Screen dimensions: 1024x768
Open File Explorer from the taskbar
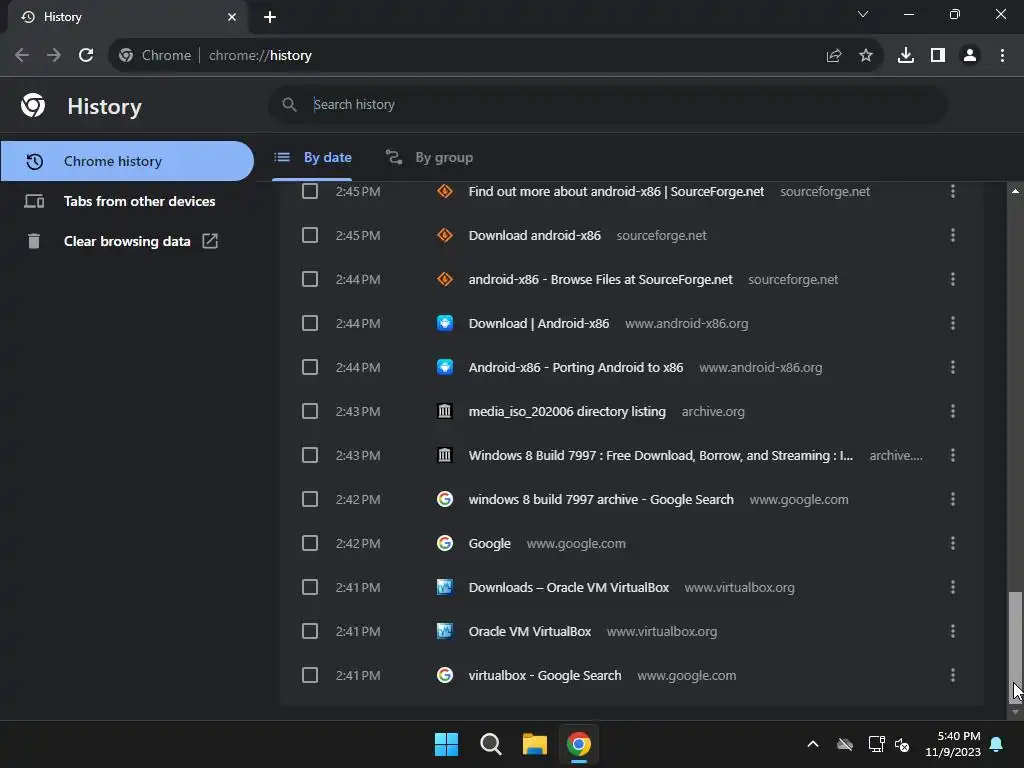pos(534,744)
